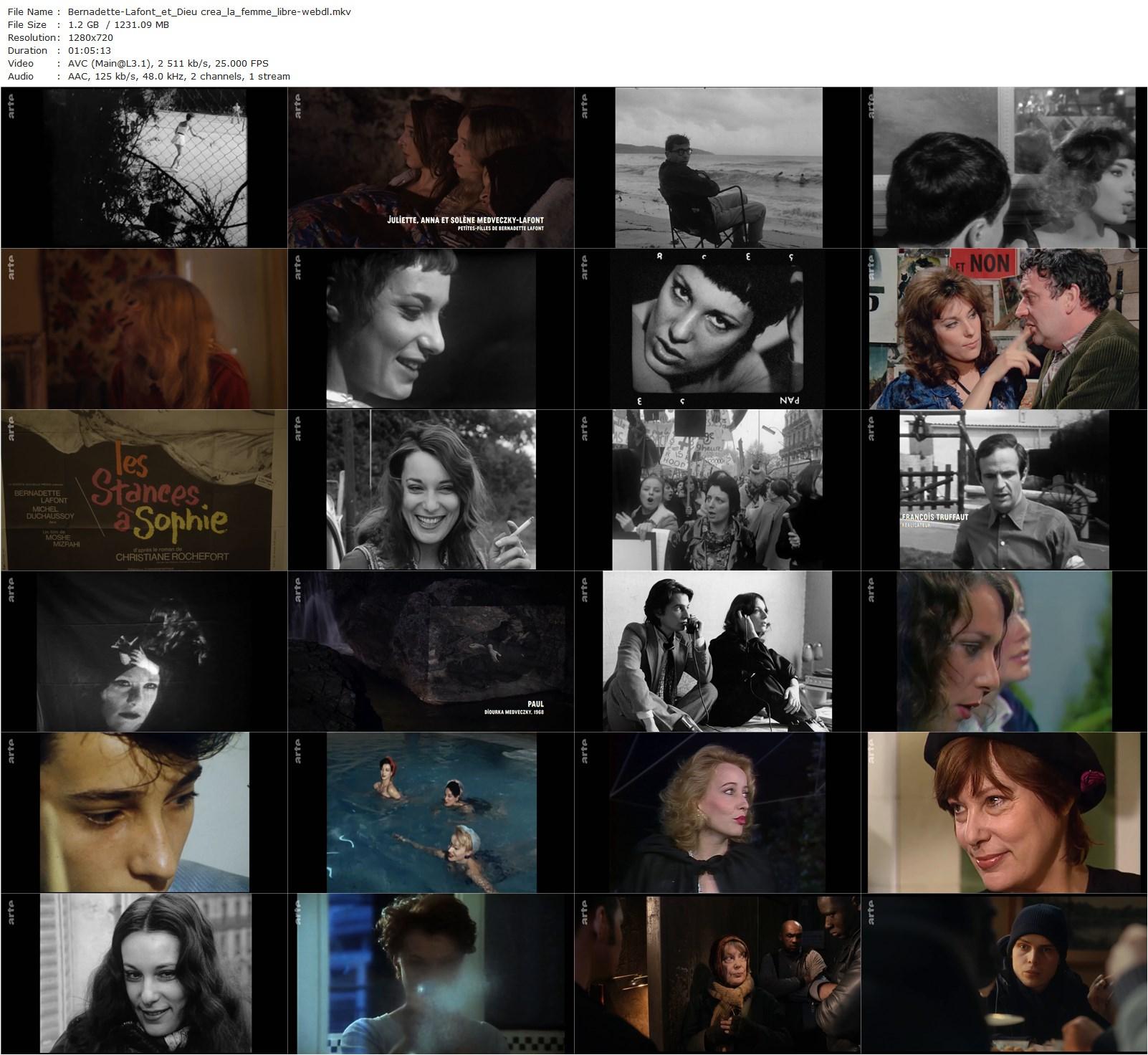Open the chain-link fence thumbnail
Image resolution: width=1148 pixels, height=1055 pixels.
144,168
